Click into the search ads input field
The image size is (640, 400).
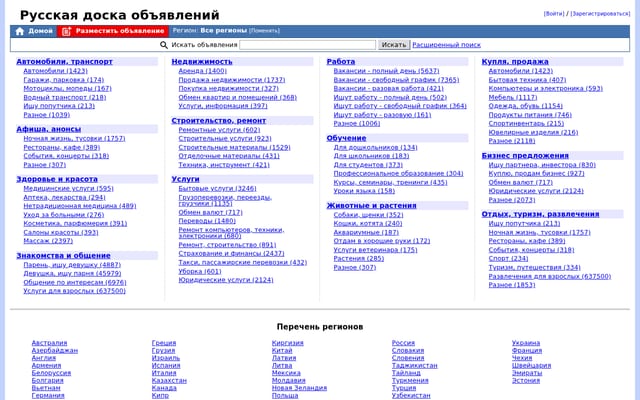307,45
